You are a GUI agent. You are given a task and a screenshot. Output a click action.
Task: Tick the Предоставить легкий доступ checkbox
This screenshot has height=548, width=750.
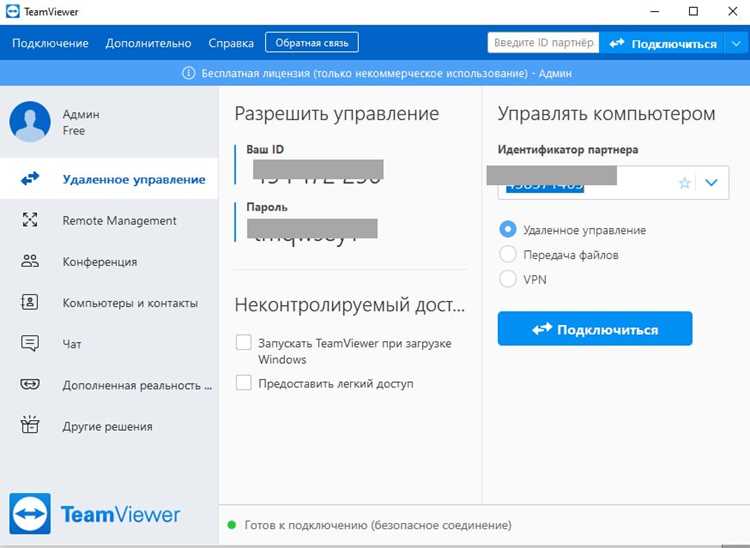click(243, 383)
